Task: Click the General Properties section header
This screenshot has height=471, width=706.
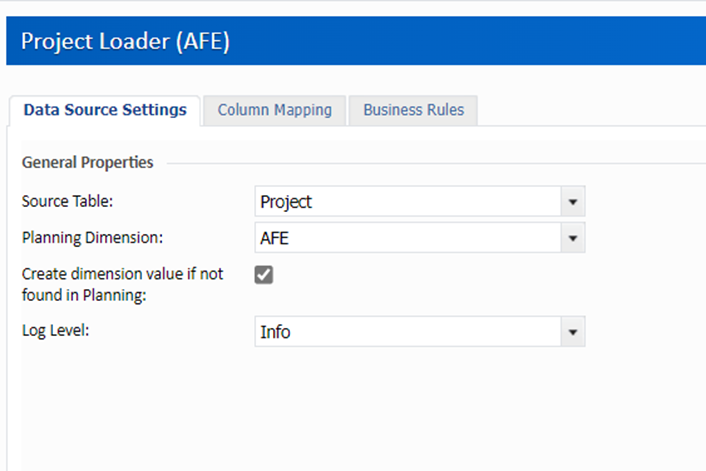Action: coord(88,162)
